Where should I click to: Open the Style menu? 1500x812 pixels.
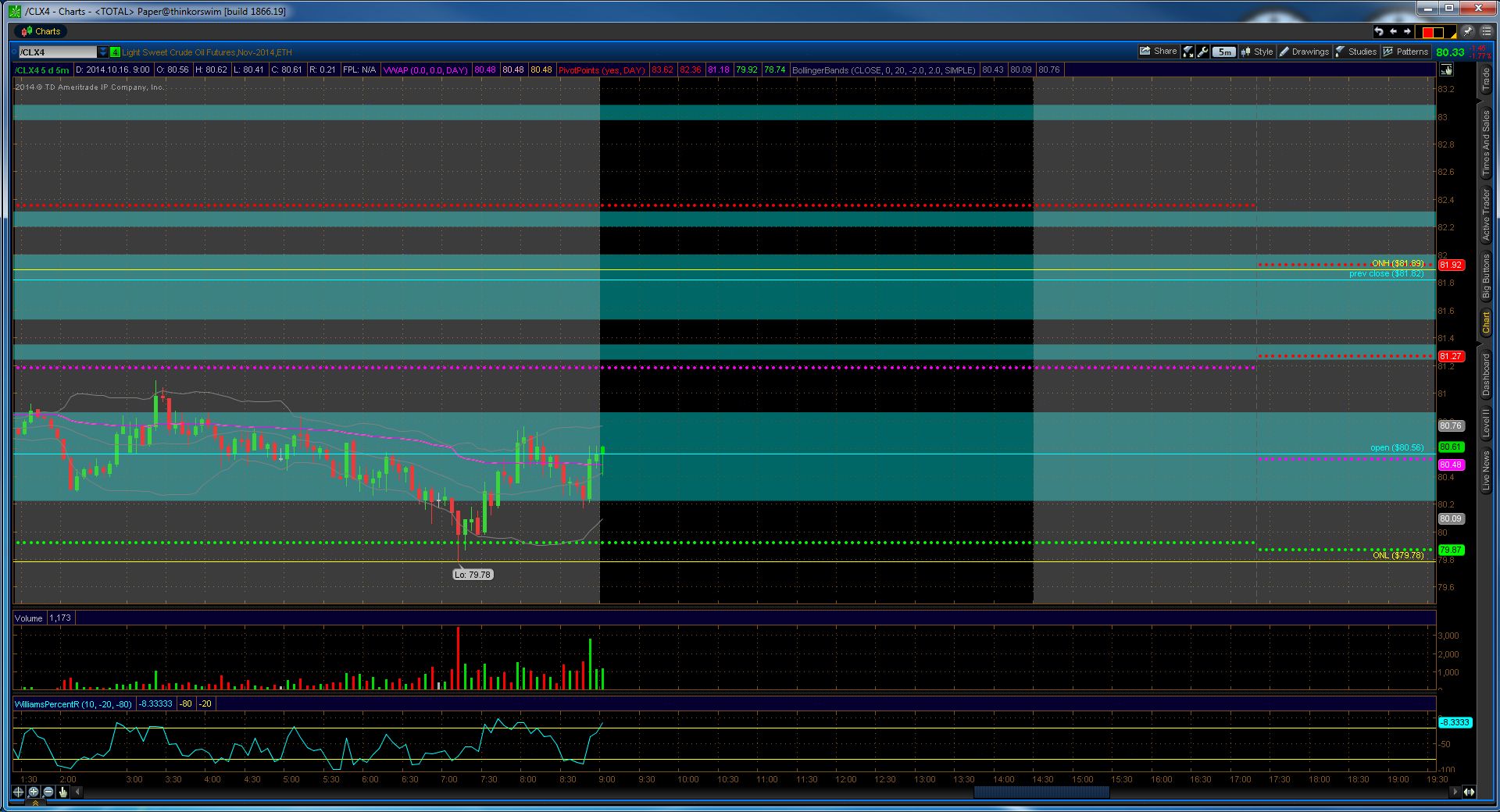pos(1256,52)
